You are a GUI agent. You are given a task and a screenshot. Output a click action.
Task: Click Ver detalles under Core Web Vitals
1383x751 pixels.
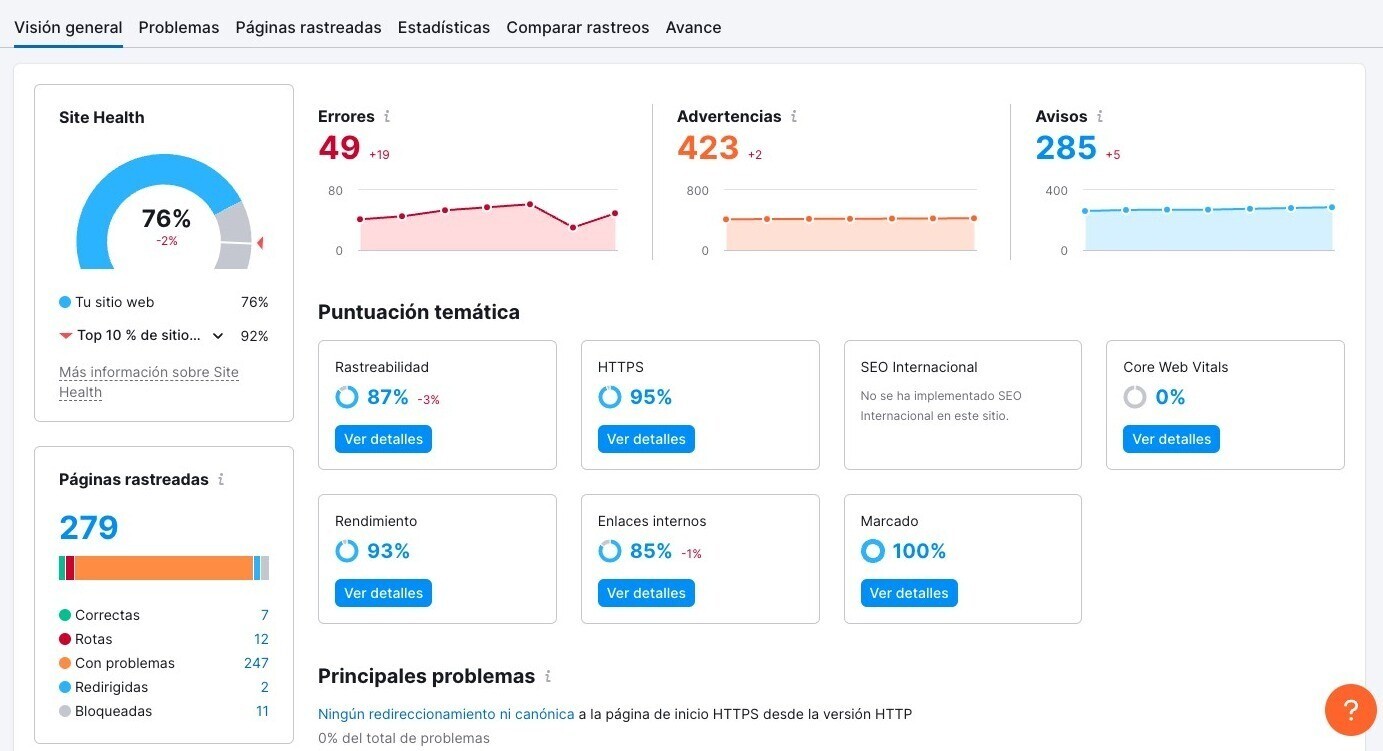pyautogui.click(x=1171, y=439)
